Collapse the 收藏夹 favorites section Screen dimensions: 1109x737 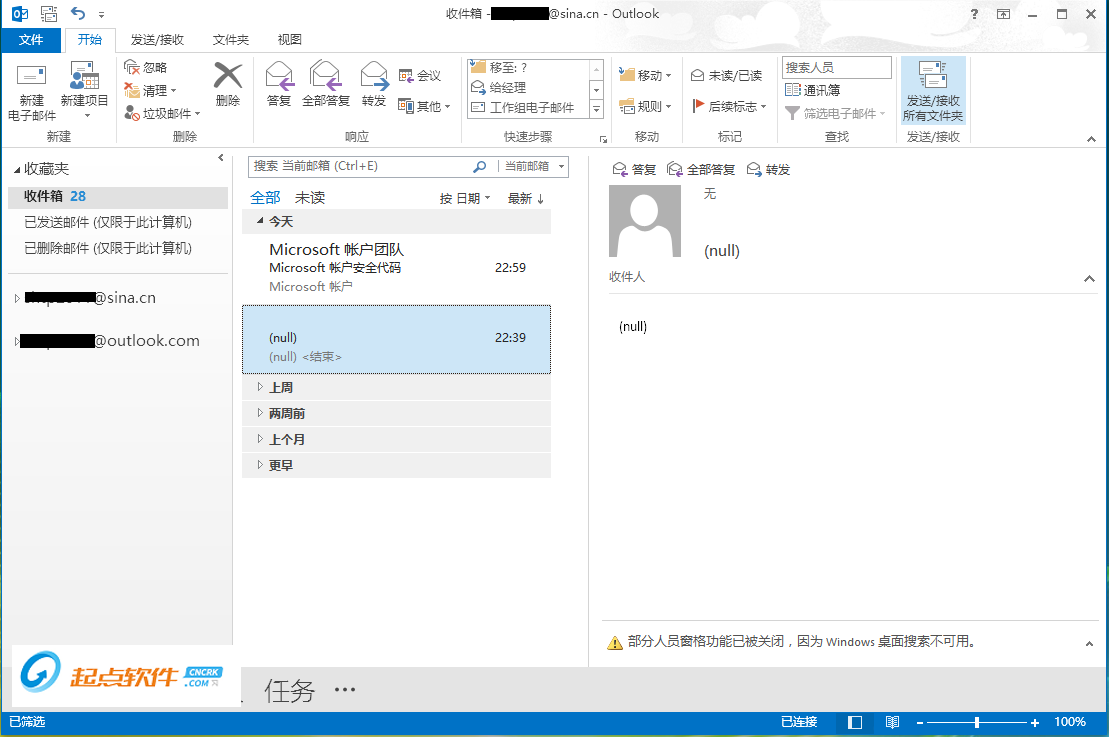tap(17, 170)
